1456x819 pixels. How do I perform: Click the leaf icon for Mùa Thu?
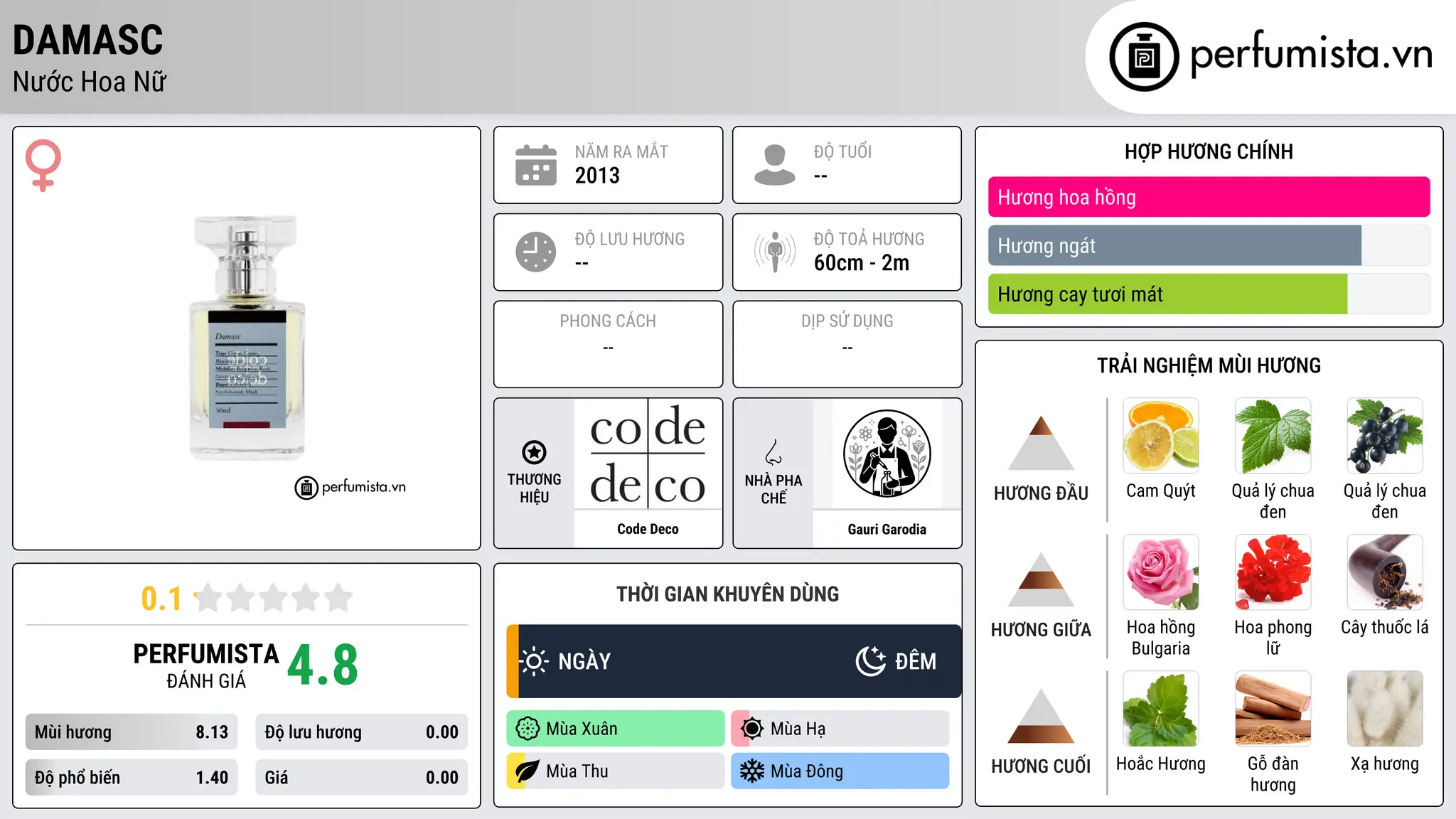(x=528, y=771)
